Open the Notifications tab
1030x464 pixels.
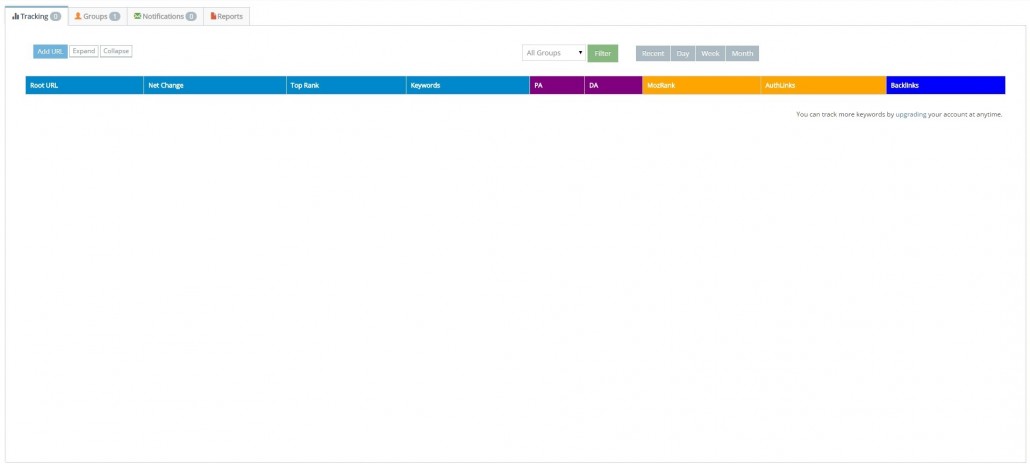point(165,16)
